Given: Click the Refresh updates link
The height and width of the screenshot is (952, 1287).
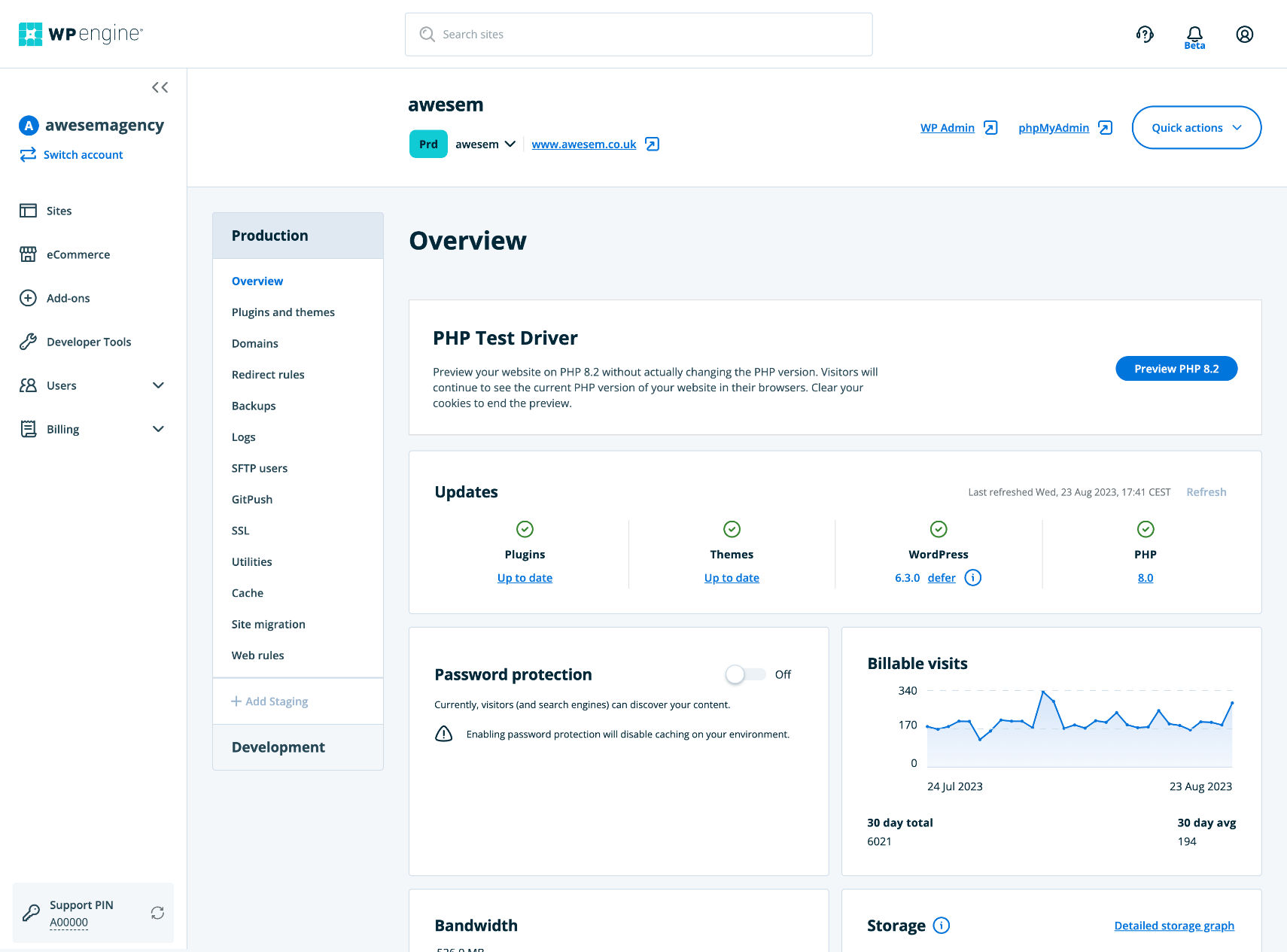Looking at the screenshot, I should point(1206,492).
